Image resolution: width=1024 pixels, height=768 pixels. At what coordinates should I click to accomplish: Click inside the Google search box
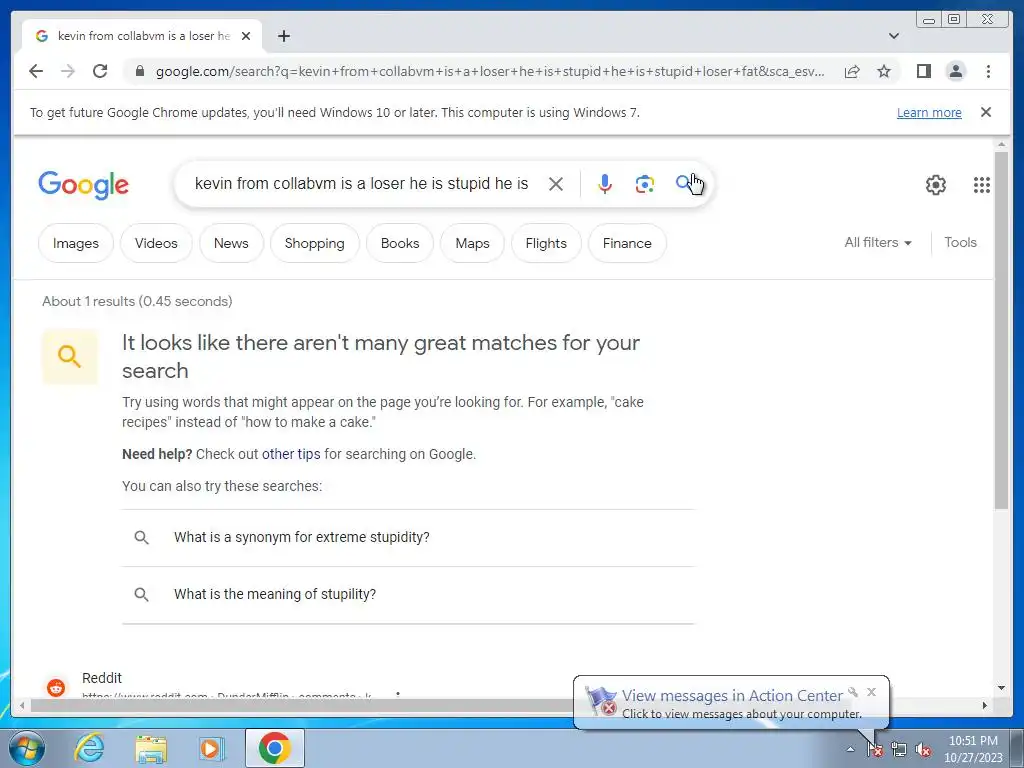pyautogui.click(x=361, y=184)
